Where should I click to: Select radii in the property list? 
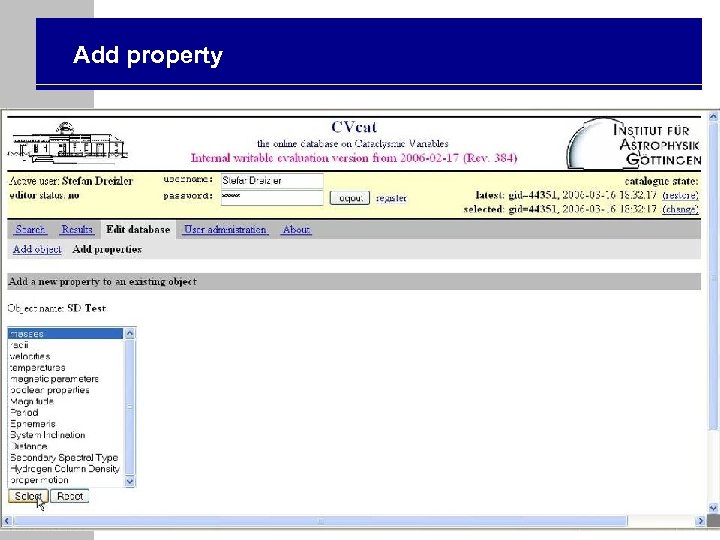(66, 345)
